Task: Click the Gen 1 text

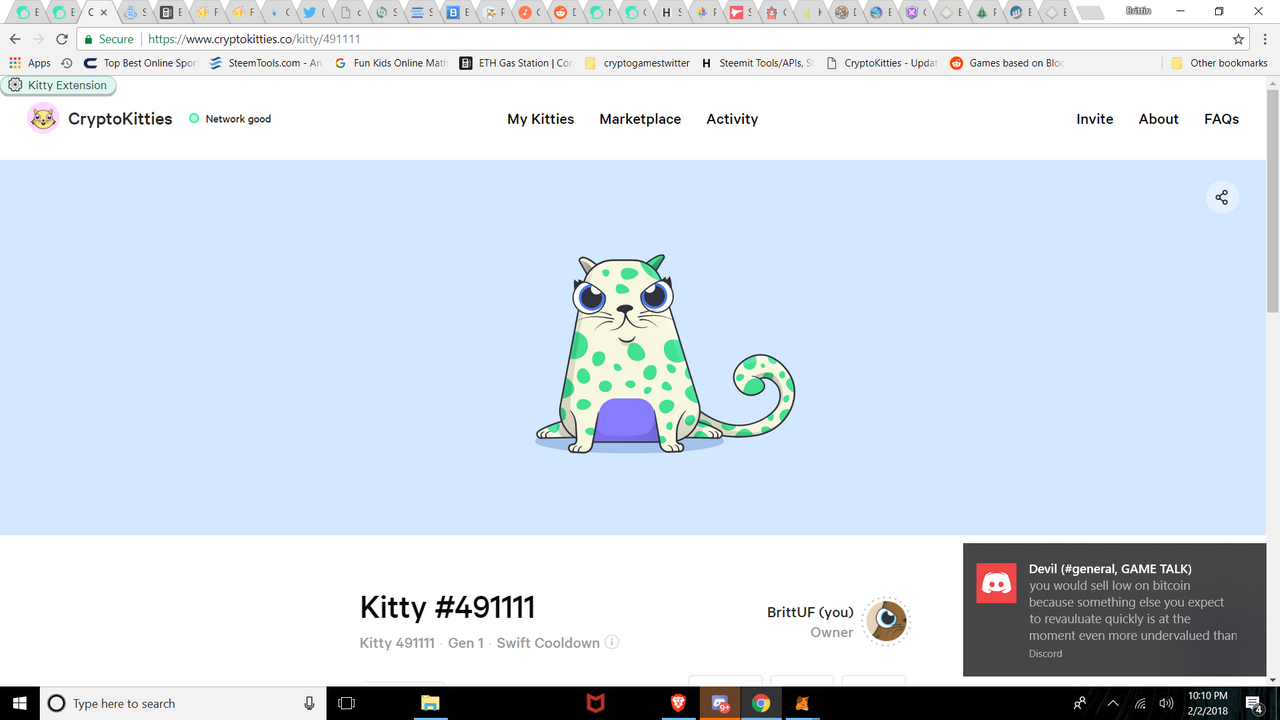Action: [466, 643]
